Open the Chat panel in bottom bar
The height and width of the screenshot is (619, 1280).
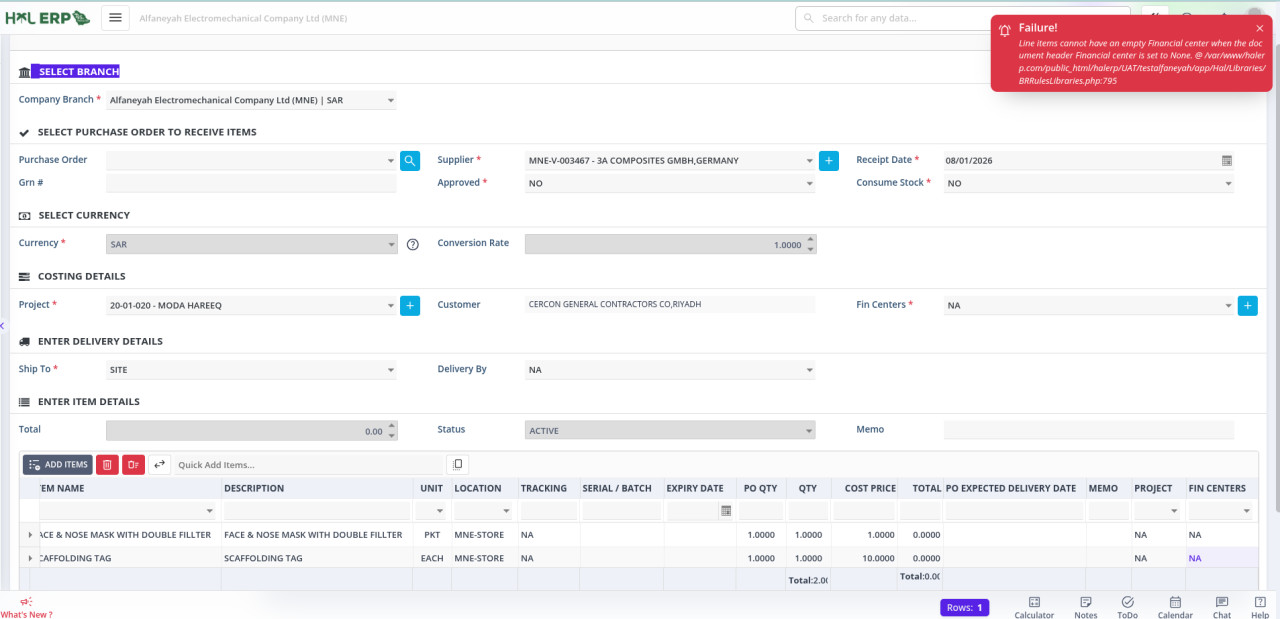point(1221,607)
